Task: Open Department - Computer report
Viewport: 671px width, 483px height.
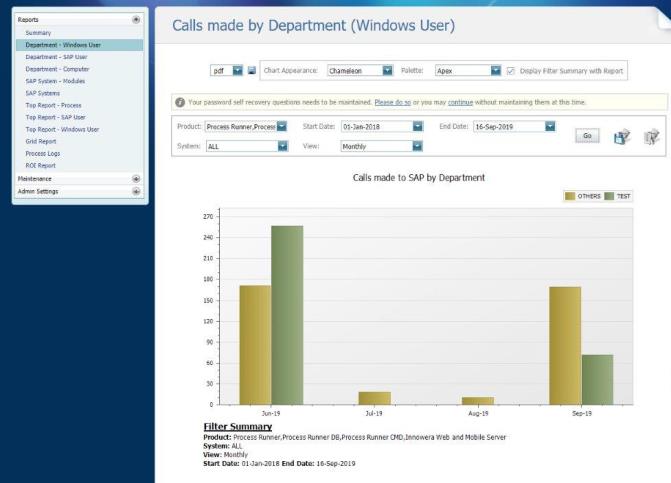Action: coord(57,69)
